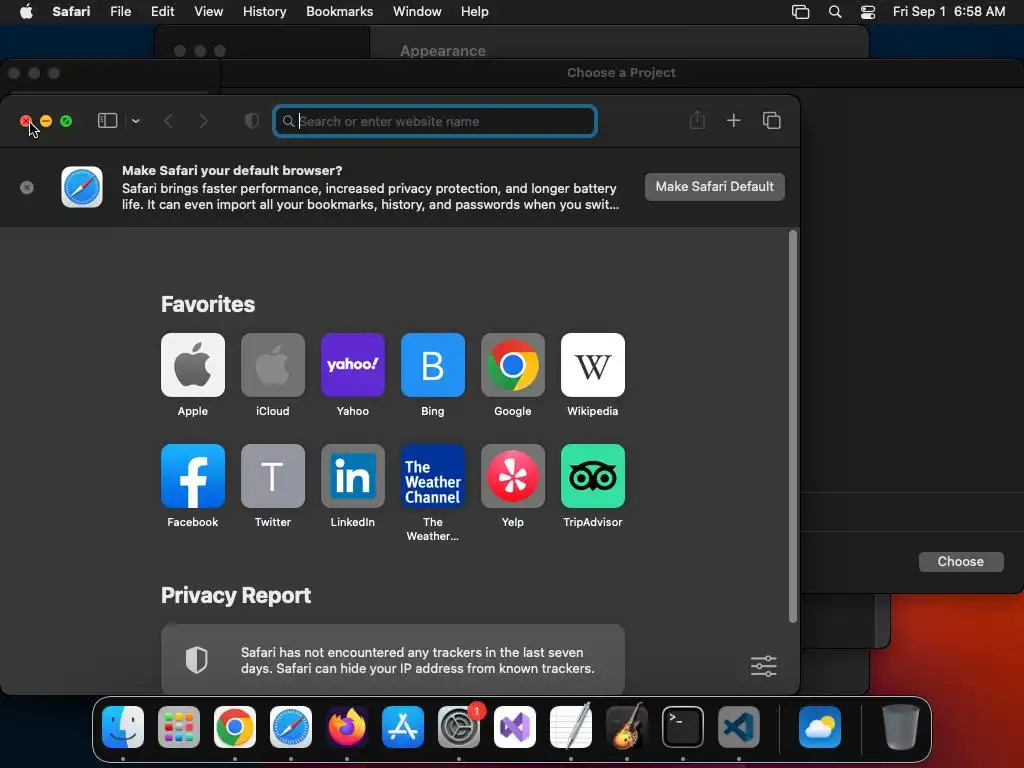Click the Privacy Report heading
The width and height of the screenshot is (1024, 768).
coord(236,596)
